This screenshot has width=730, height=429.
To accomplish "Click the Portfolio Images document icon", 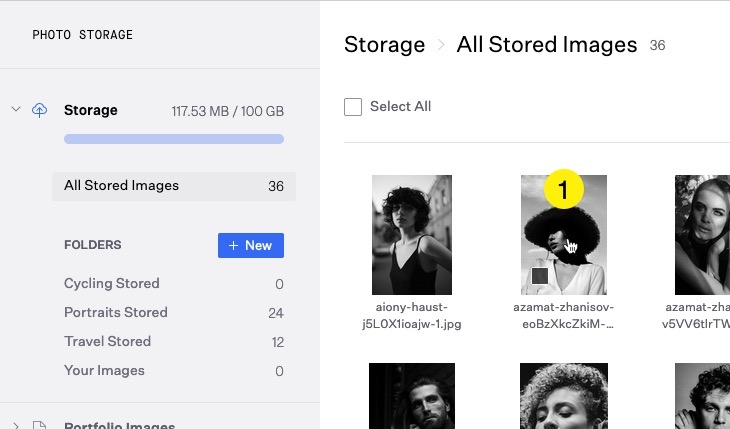I will point(40,426).
